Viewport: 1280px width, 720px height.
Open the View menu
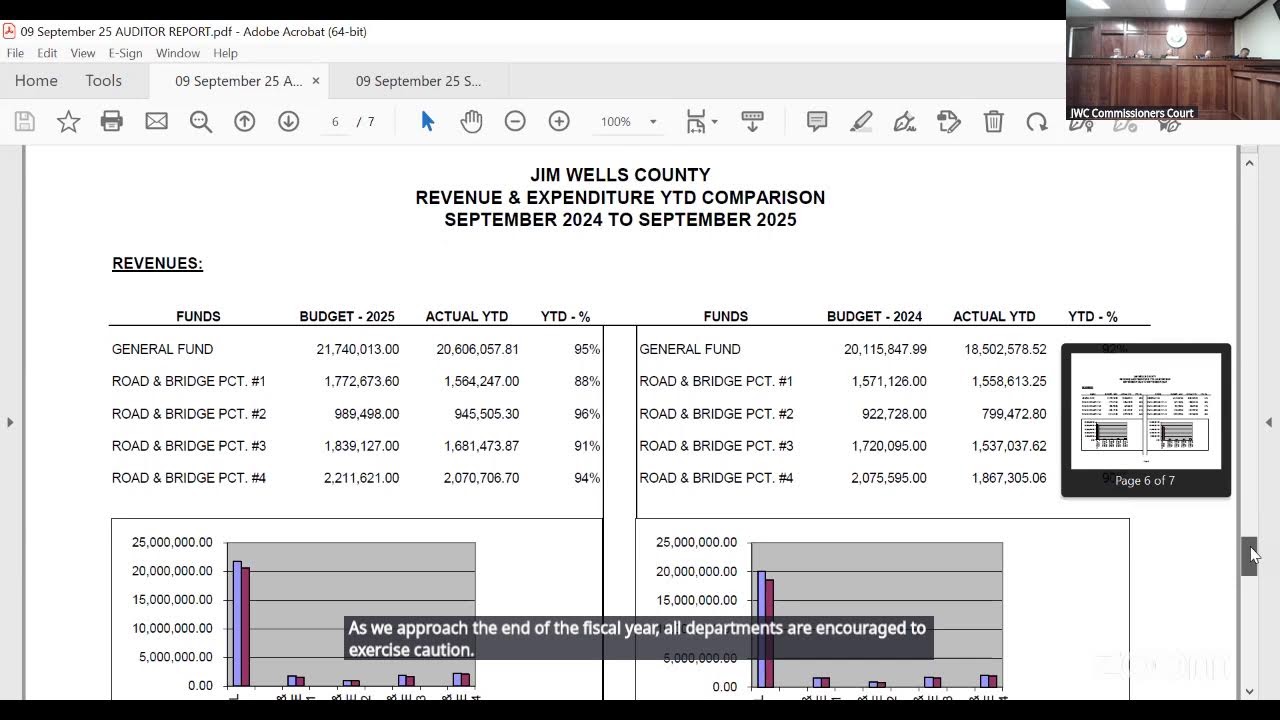(83, 53)
